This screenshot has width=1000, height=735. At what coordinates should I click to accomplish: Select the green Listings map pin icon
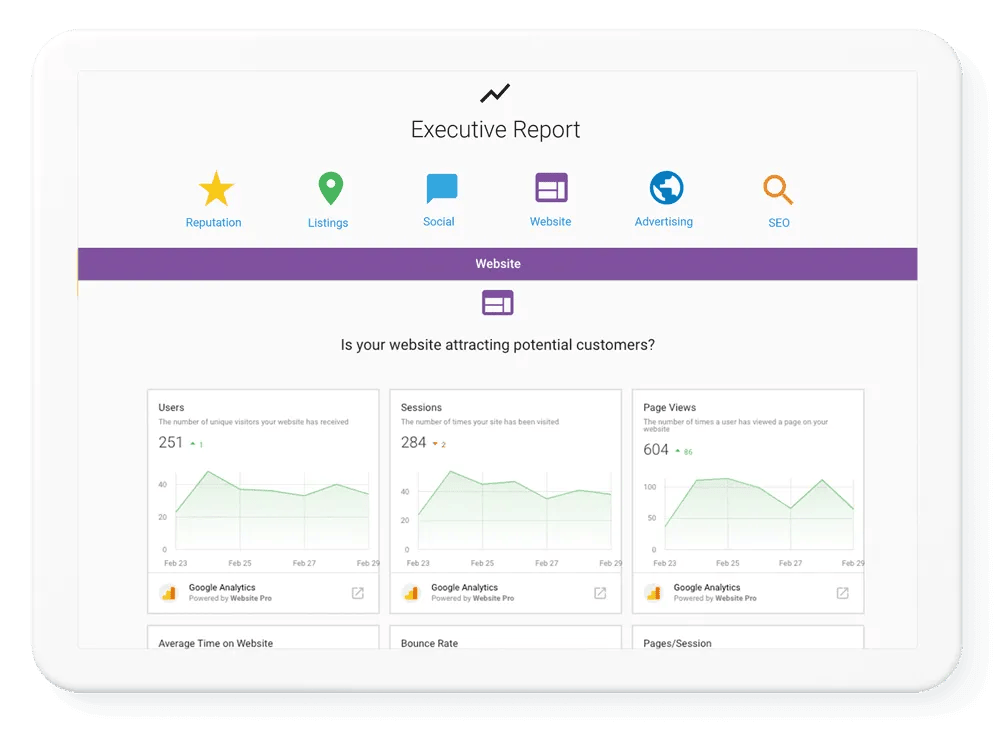coord(330,188)
